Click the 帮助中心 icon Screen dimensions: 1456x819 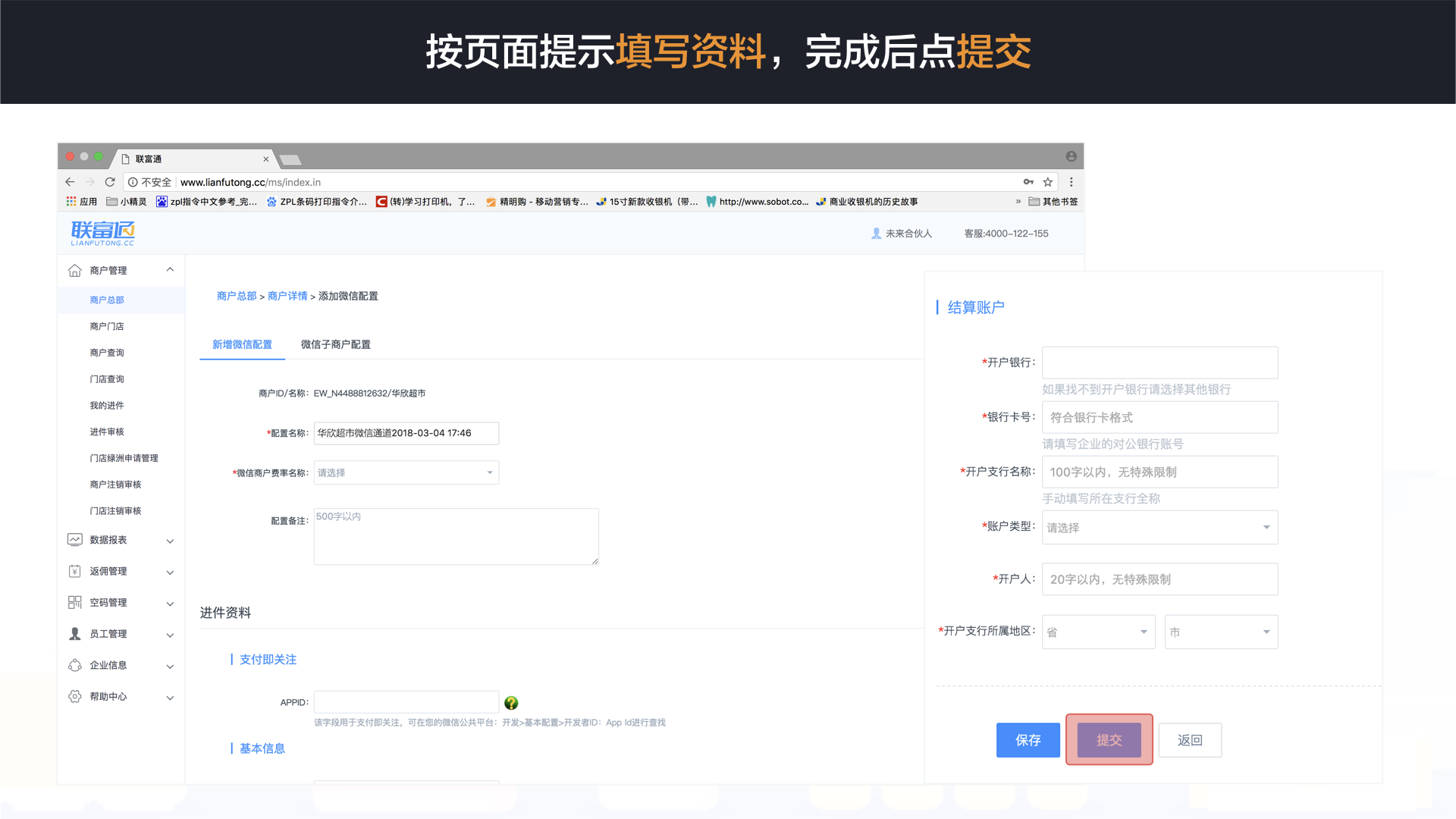pyautogui.click(x=74, y=696)
